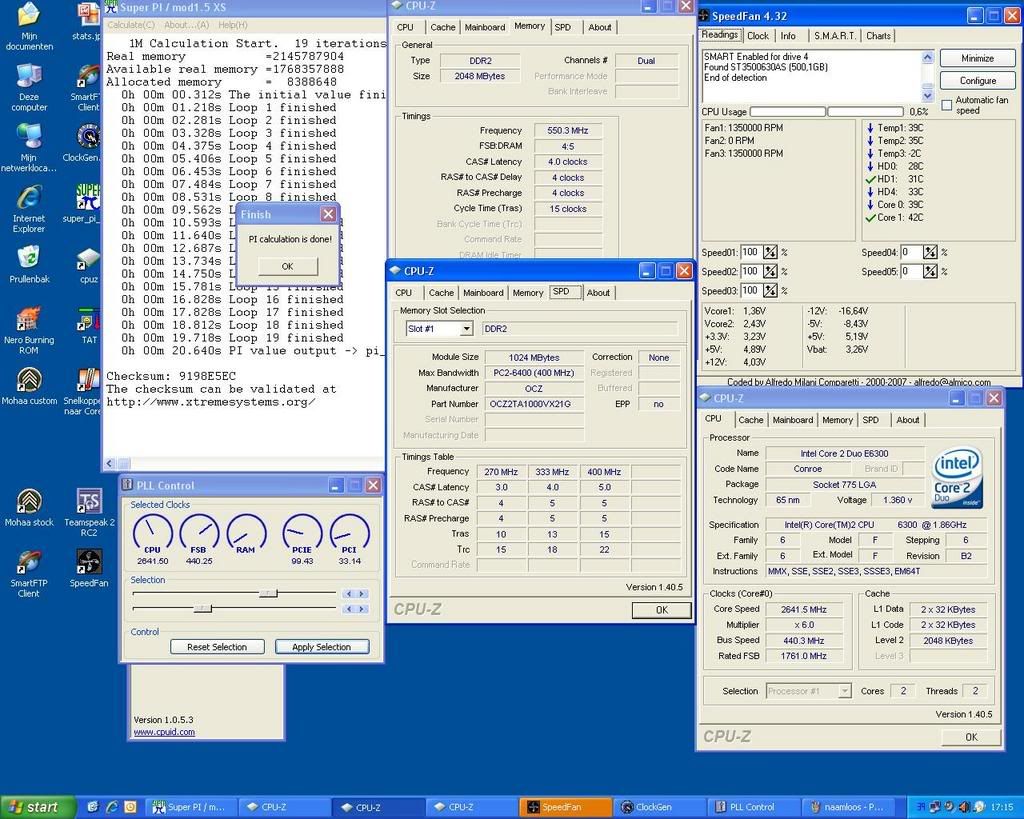
Task: Click the upper slider's right arrow in PLL Control
Action: coord(362,594)
